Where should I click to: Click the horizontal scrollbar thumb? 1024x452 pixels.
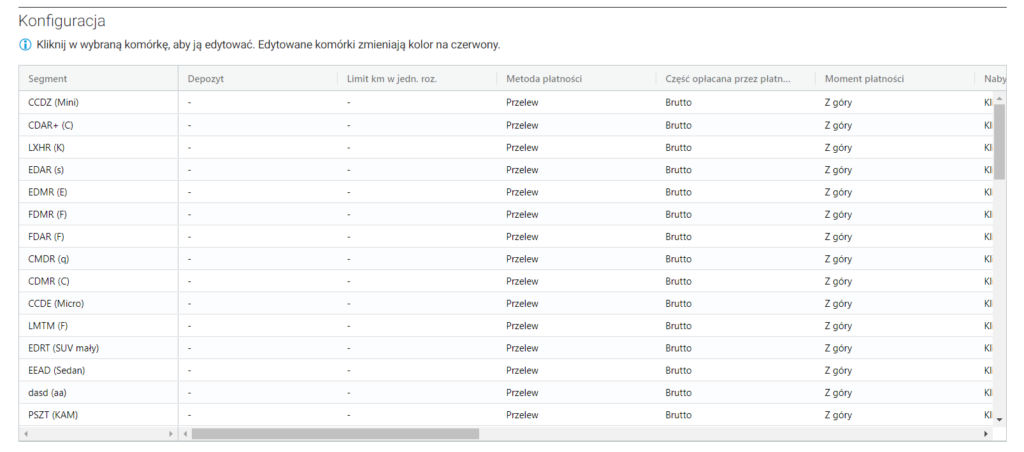tap(335, 434)
